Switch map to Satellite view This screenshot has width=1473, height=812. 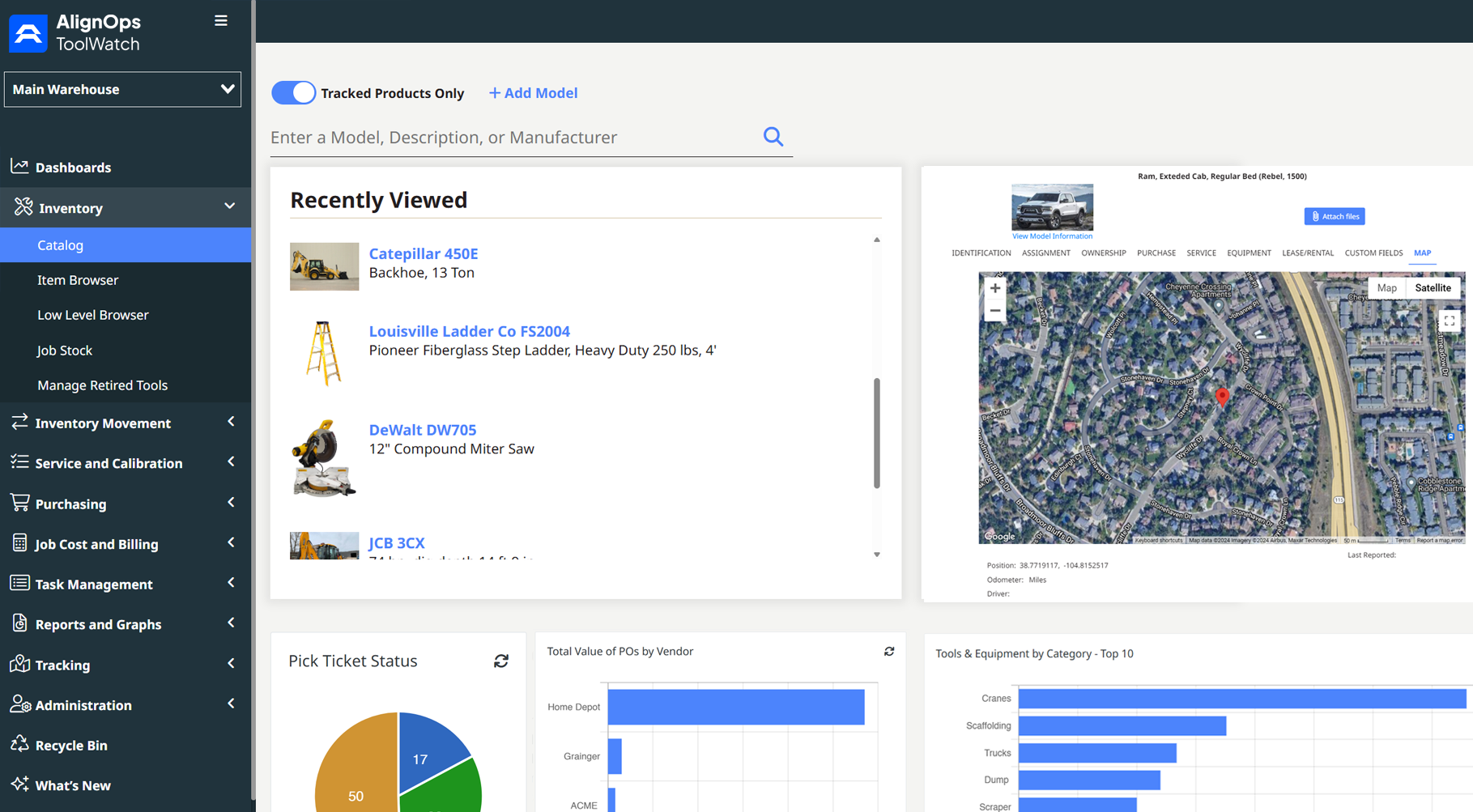(1433, 288)
